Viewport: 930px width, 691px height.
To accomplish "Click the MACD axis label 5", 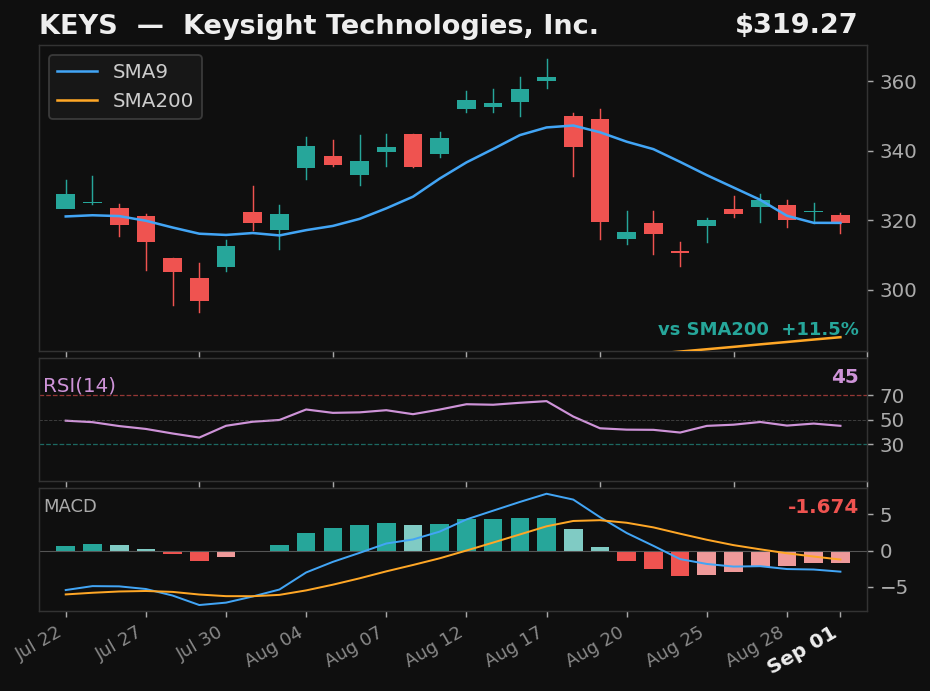I will (x=886, y=515).
